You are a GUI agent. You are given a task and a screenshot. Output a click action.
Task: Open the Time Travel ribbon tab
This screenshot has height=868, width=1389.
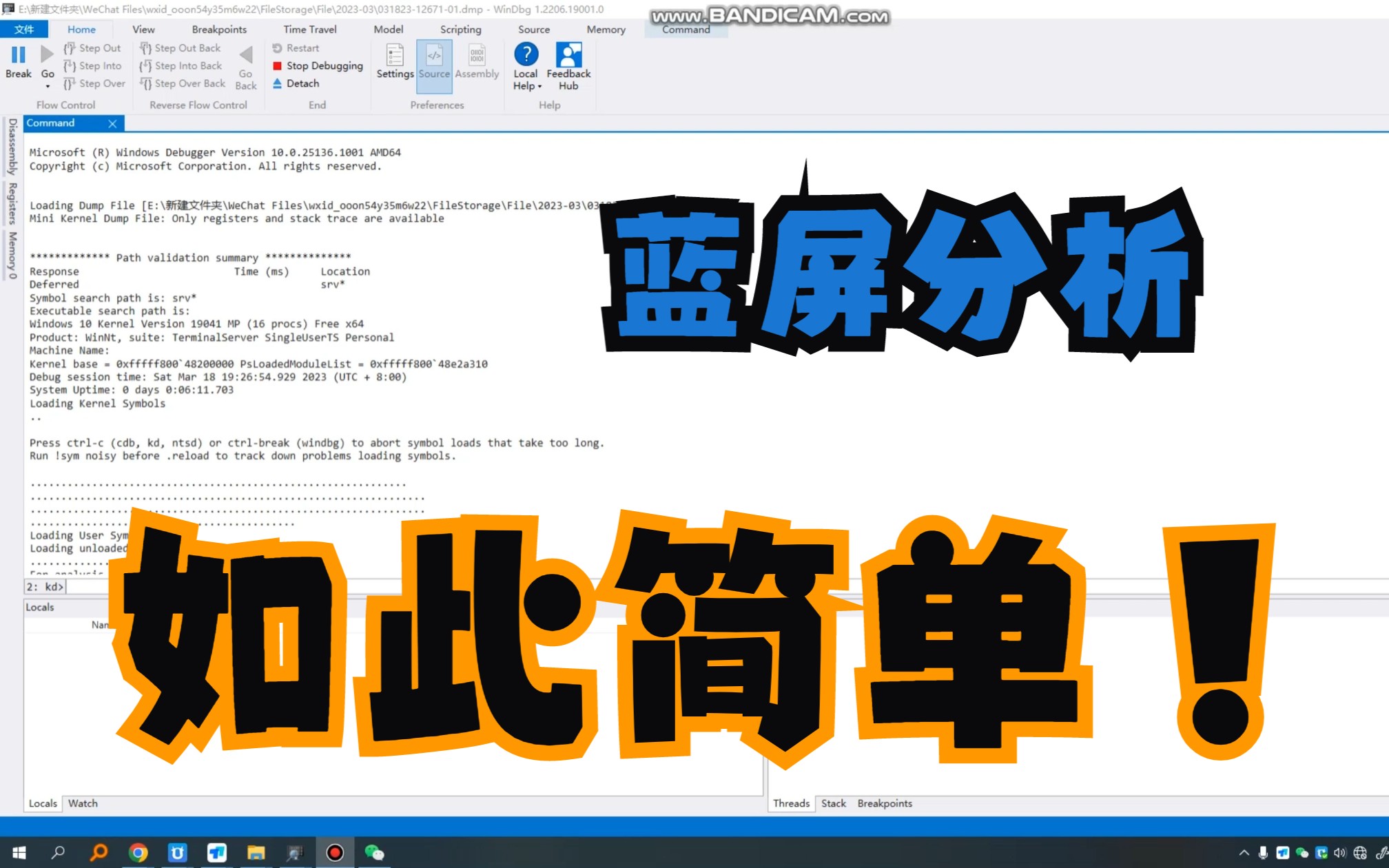310,29
